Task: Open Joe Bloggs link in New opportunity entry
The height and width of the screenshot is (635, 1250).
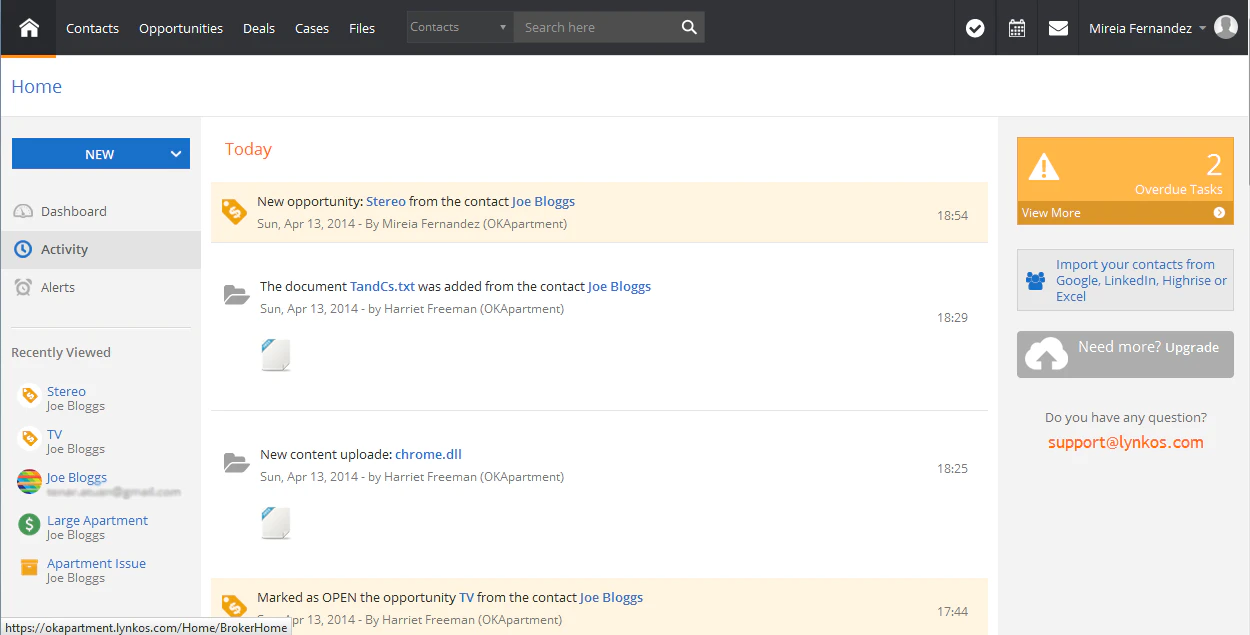Action: pyautogui.click(x=543, y=201)
